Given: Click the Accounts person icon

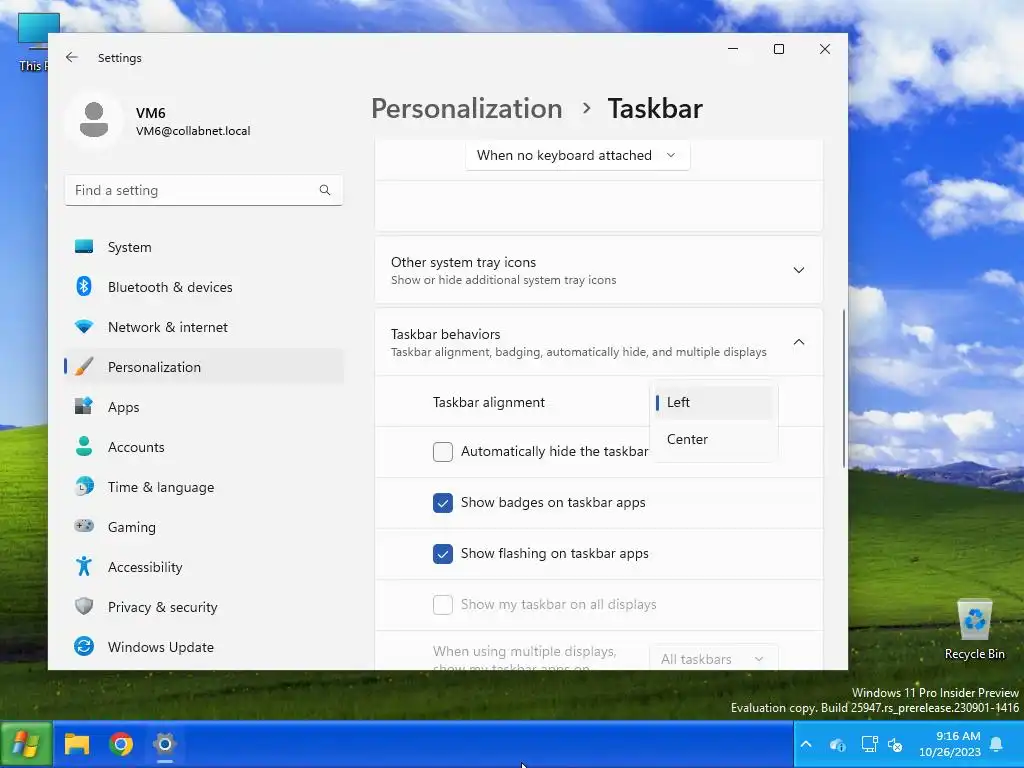Looking at the screenshot, I should (84, 447).
